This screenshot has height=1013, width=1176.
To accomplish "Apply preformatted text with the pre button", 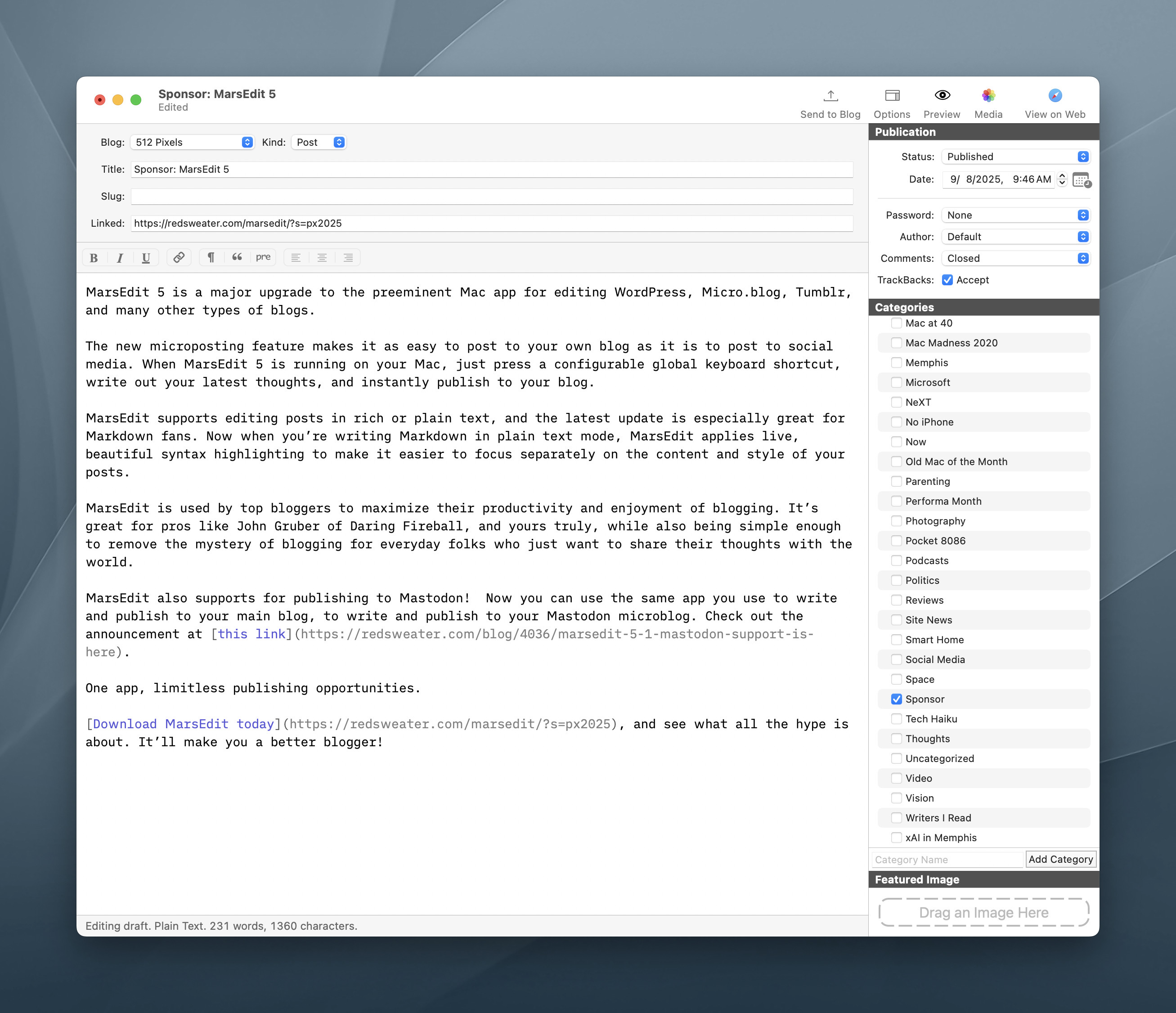I will point(263,257).
